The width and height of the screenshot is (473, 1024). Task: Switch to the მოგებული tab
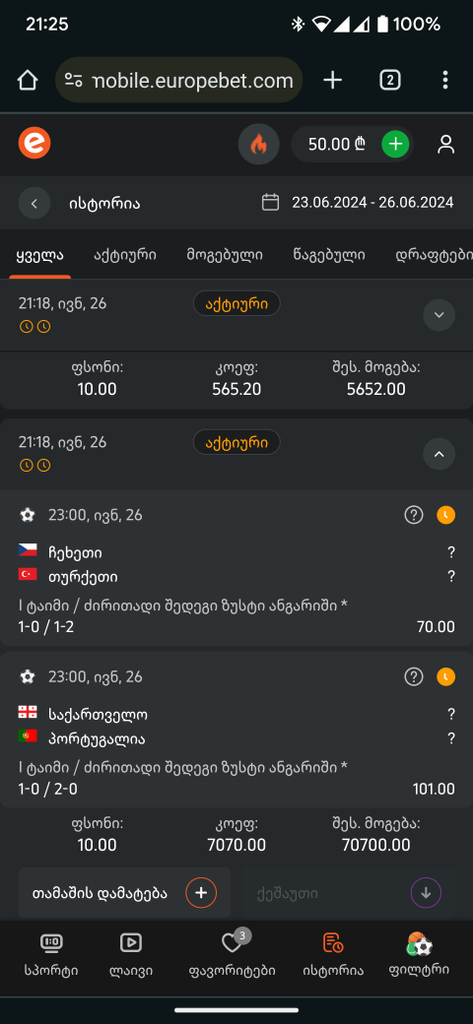225,255
